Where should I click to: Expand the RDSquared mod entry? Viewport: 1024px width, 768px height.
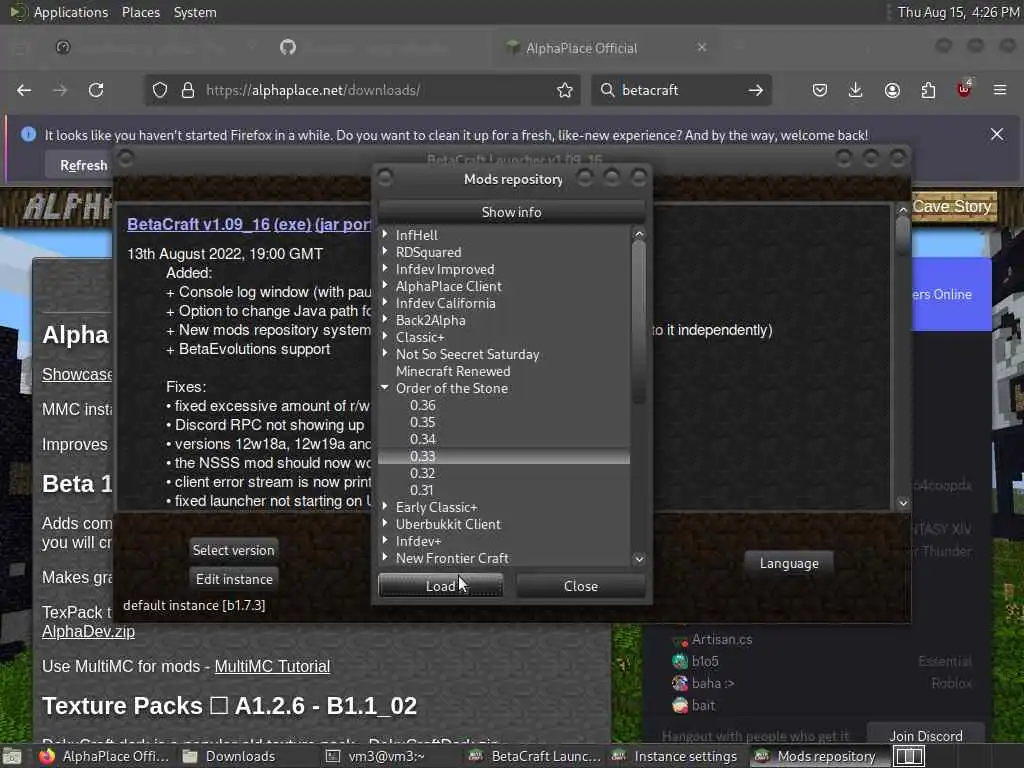point(385,251)
